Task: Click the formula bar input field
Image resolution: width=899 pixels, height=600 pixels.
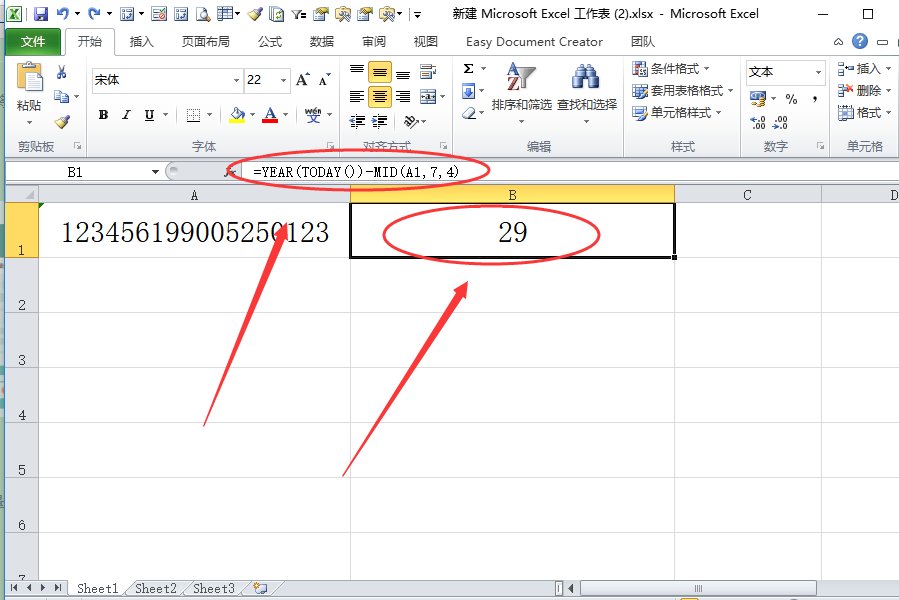Action: coord(560,172)
